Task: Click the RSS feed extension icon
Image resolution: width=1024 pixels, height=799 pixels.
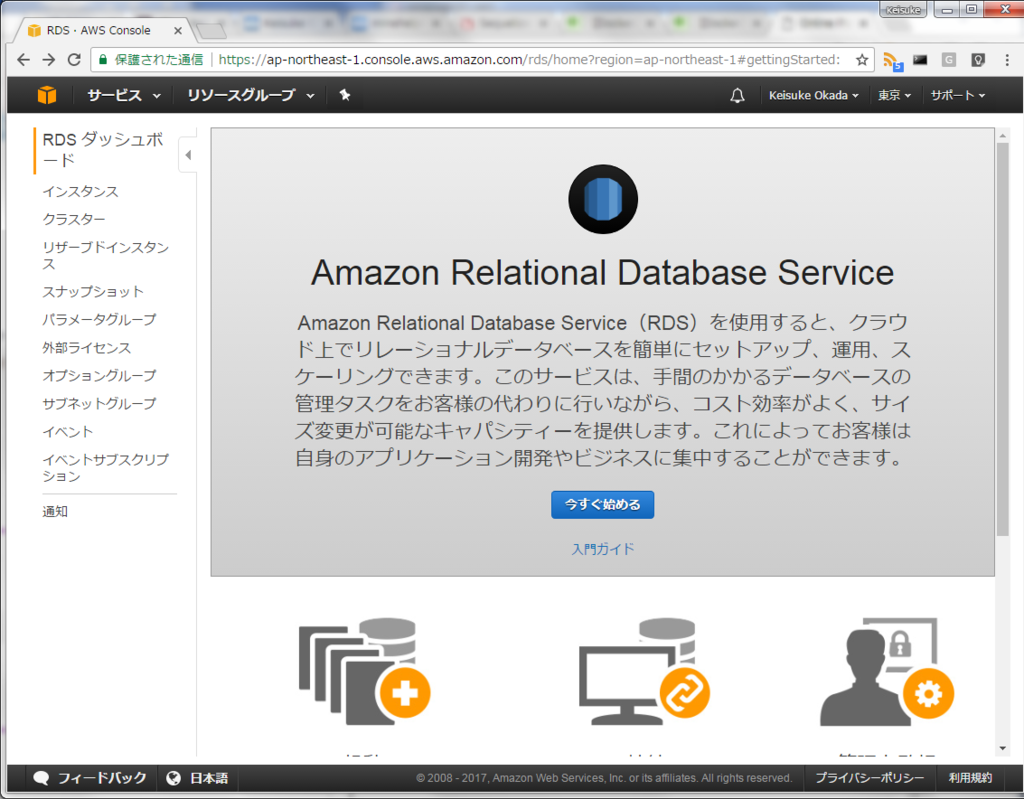Action: (x=892, y=61)
